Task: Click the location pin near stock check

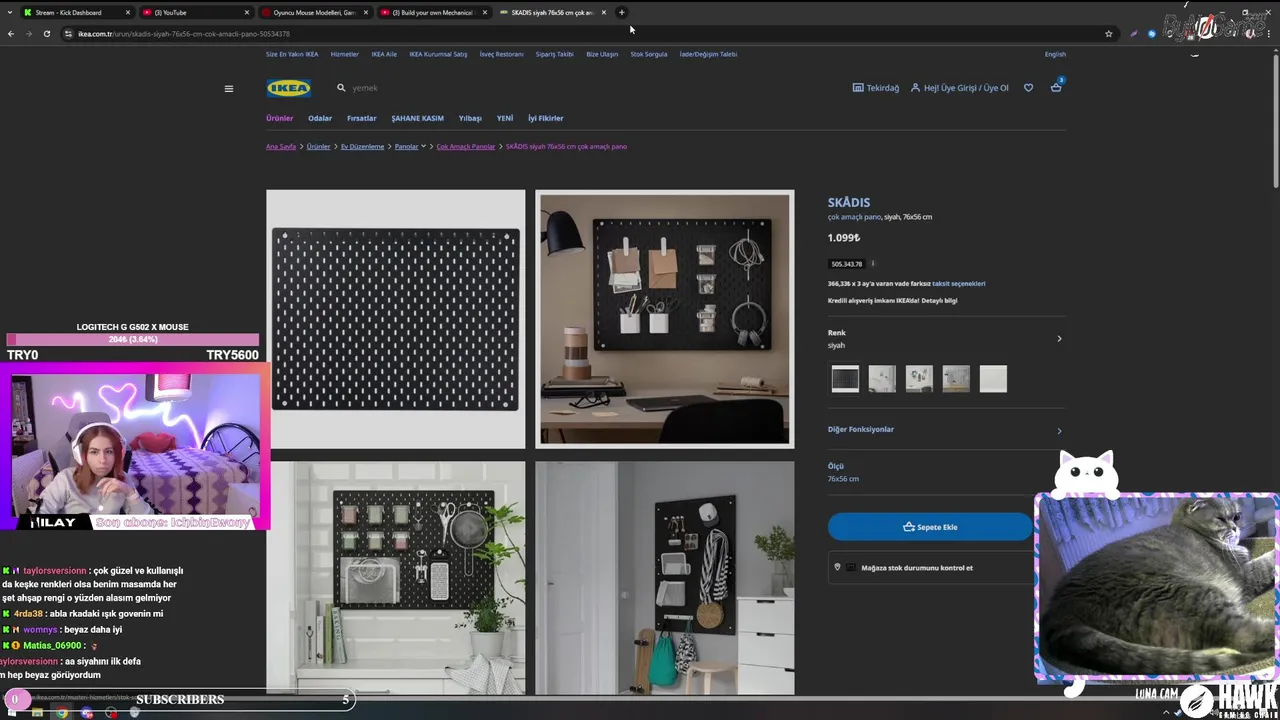Action: [x=837, y=567]
